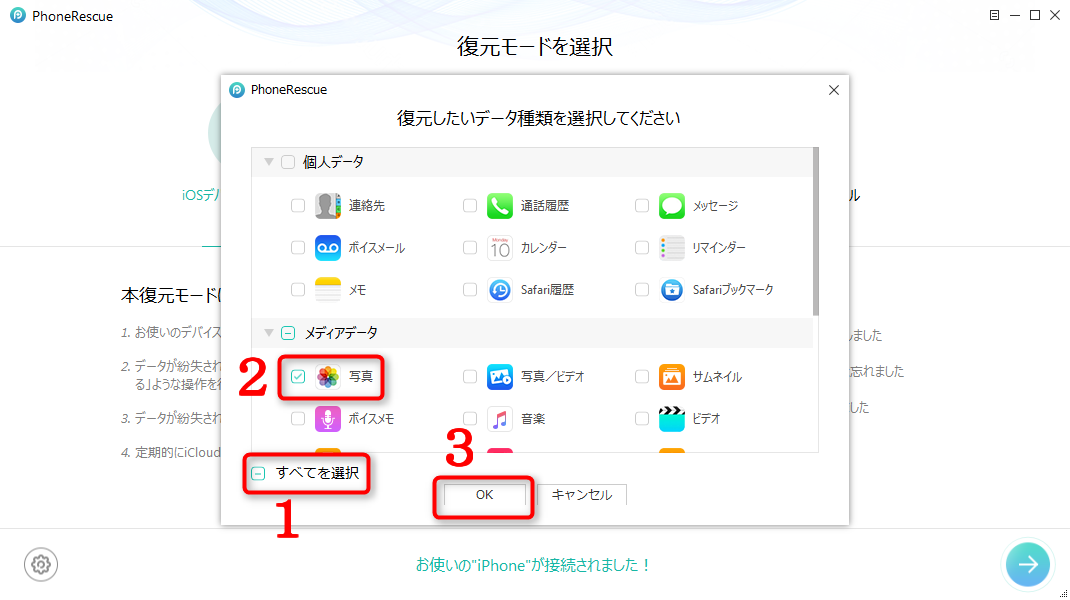Viewport: 1070px width, 600px height.
Task: Check the 個人データ group checkbox
Action: click(x=288, y=162)
